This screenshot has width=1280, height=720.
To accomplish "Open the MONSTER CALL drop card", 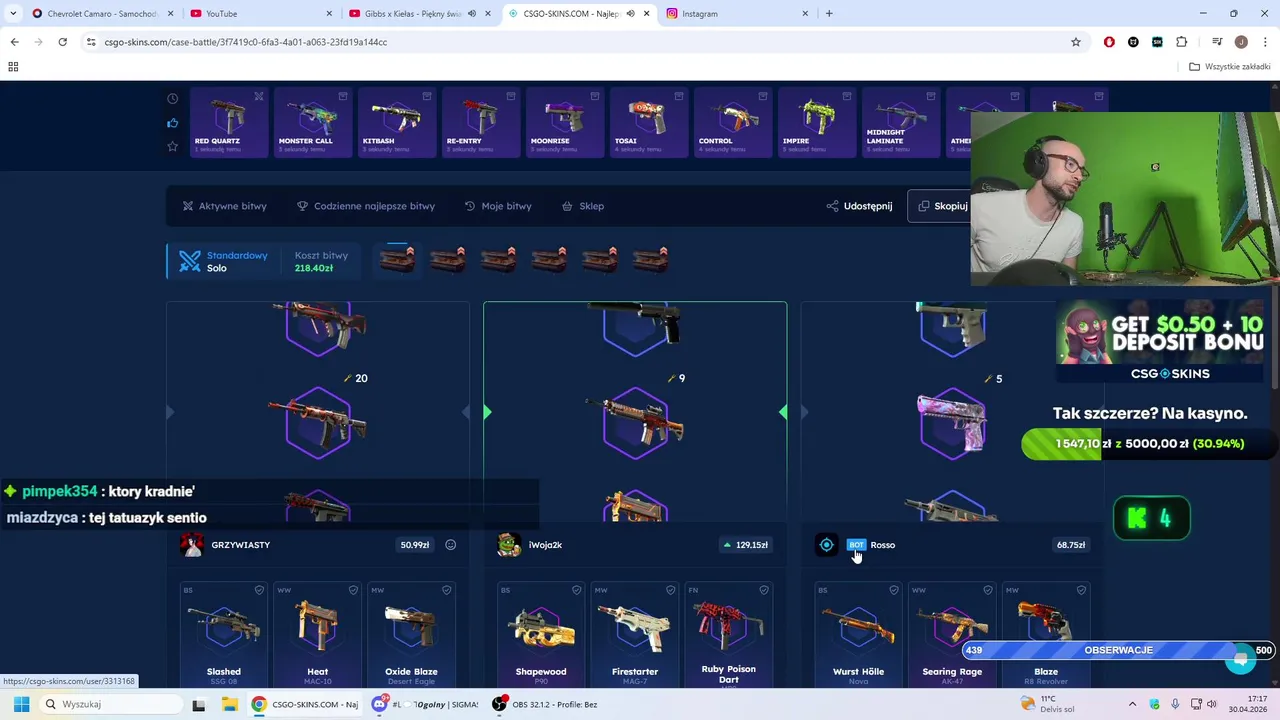I will [312, 122].
